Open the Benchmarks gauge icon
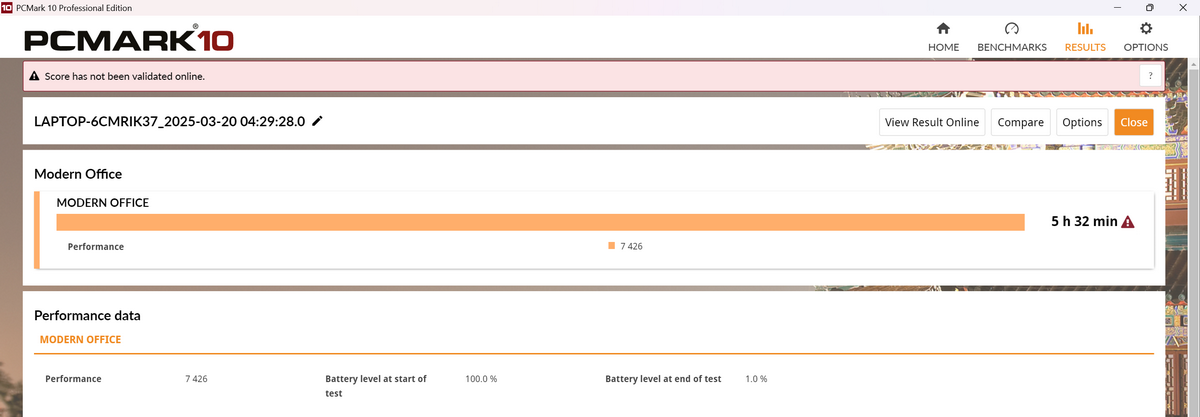This screenshot has height=417, width=1200. pos(1011,29)
